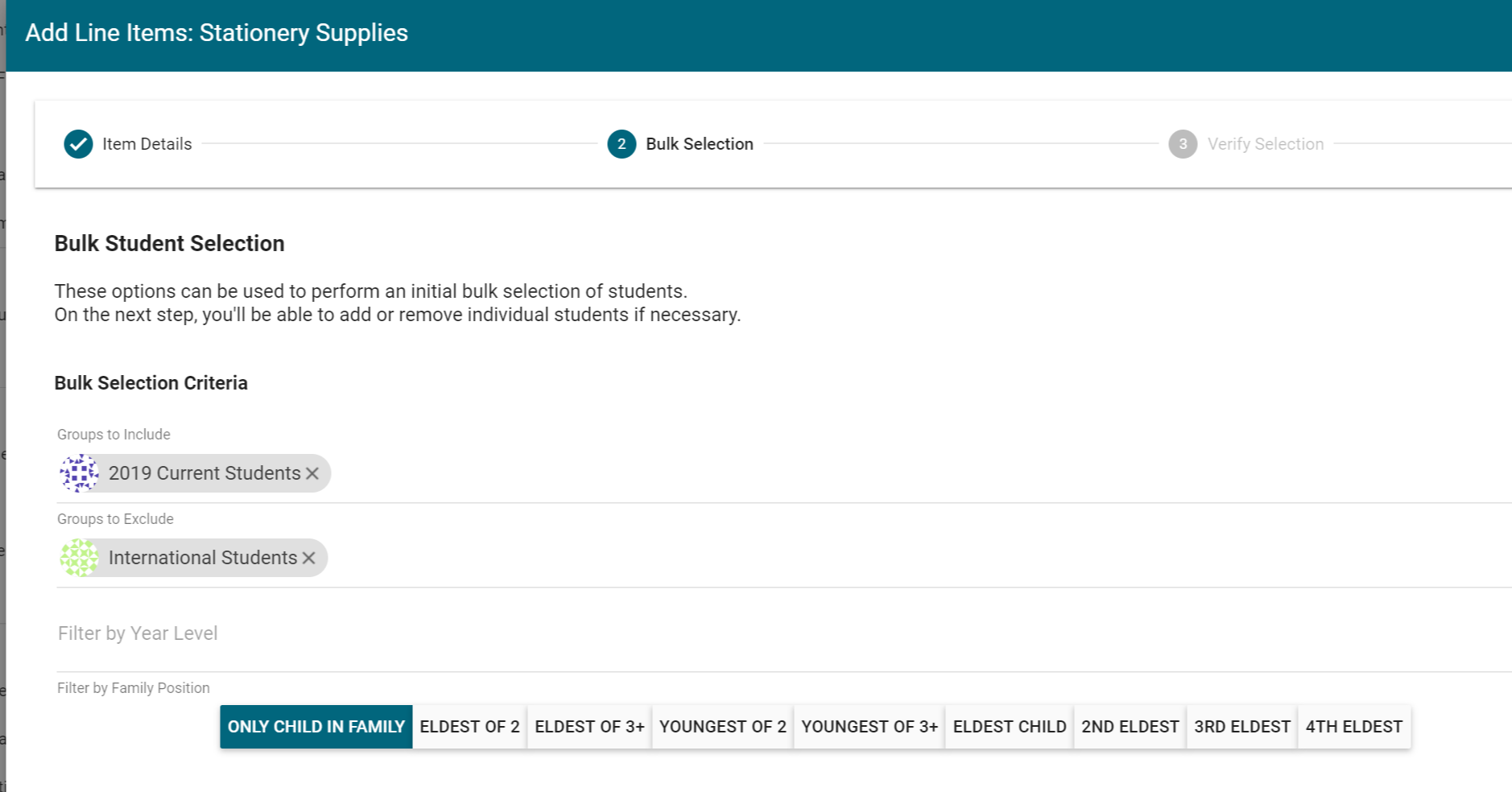The image size is (1512, 792).
Task: Click the Verify Selection step 3 circle
Action: coord(1182,144)
